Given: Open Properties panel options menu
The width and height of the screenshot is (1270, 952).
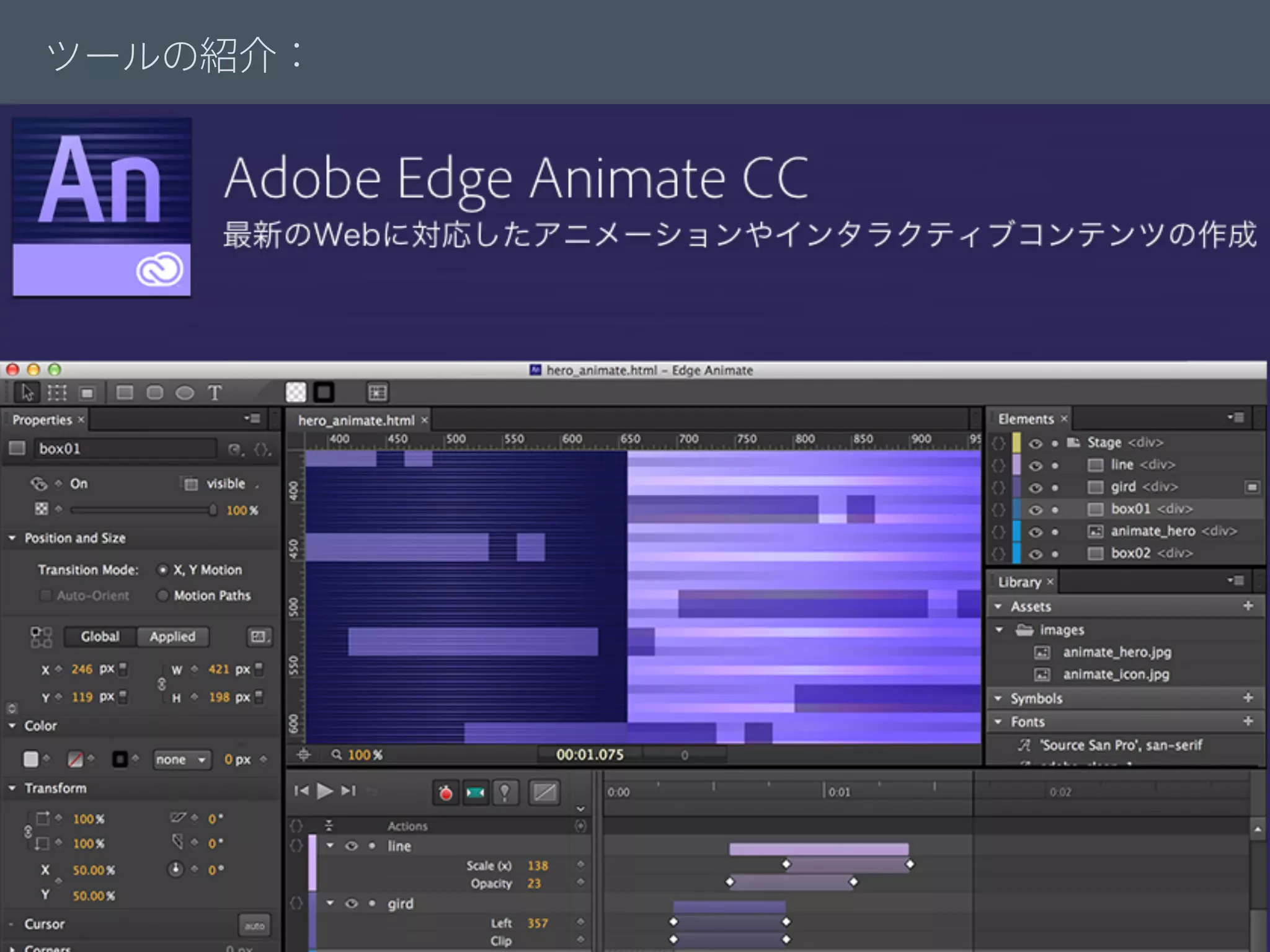Looking at the screenshot, I should [252, 418].
